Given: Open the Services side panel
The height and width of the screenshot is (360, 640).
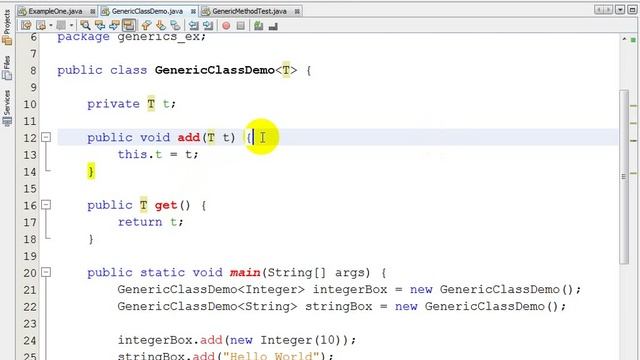Looking at the screenshot, I should (x=7, y=108).
